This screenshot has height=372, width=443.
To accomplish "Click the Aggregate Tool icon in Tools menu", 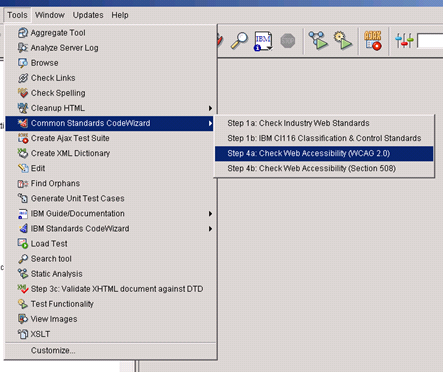I will tap(23, 33).
